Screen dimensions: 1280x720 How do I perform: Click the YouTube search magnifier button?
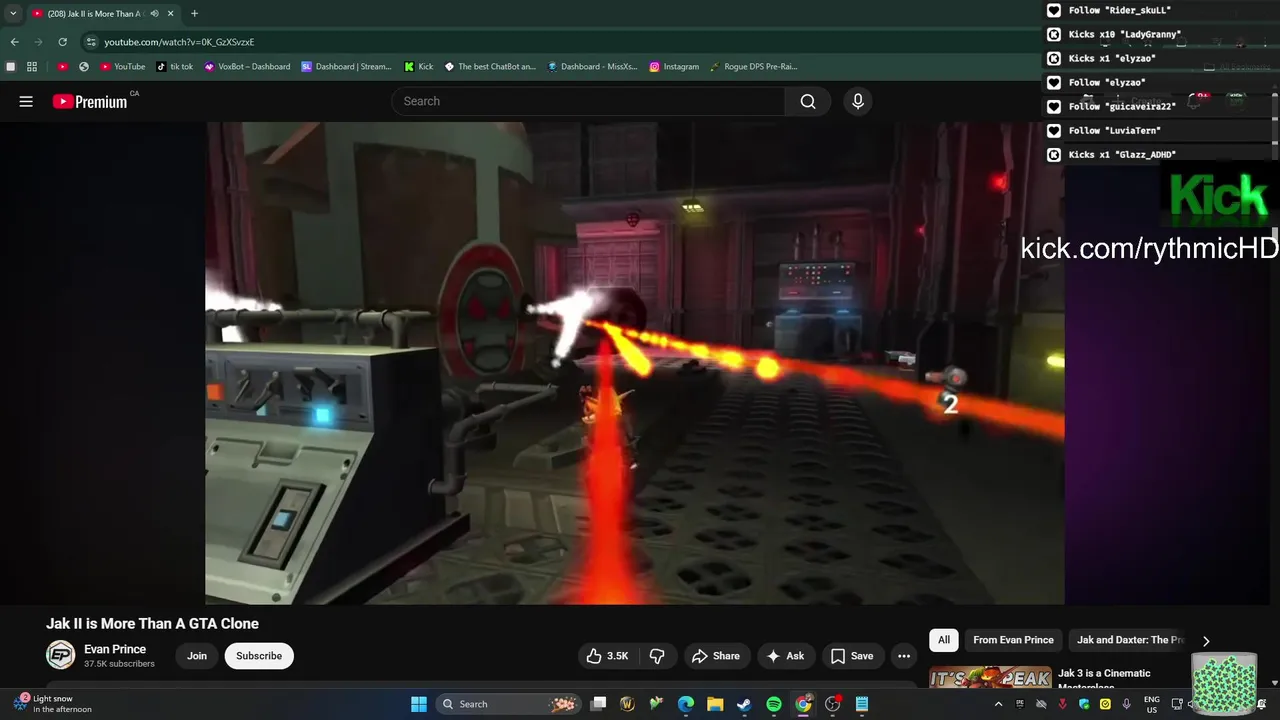pos(808,101)
